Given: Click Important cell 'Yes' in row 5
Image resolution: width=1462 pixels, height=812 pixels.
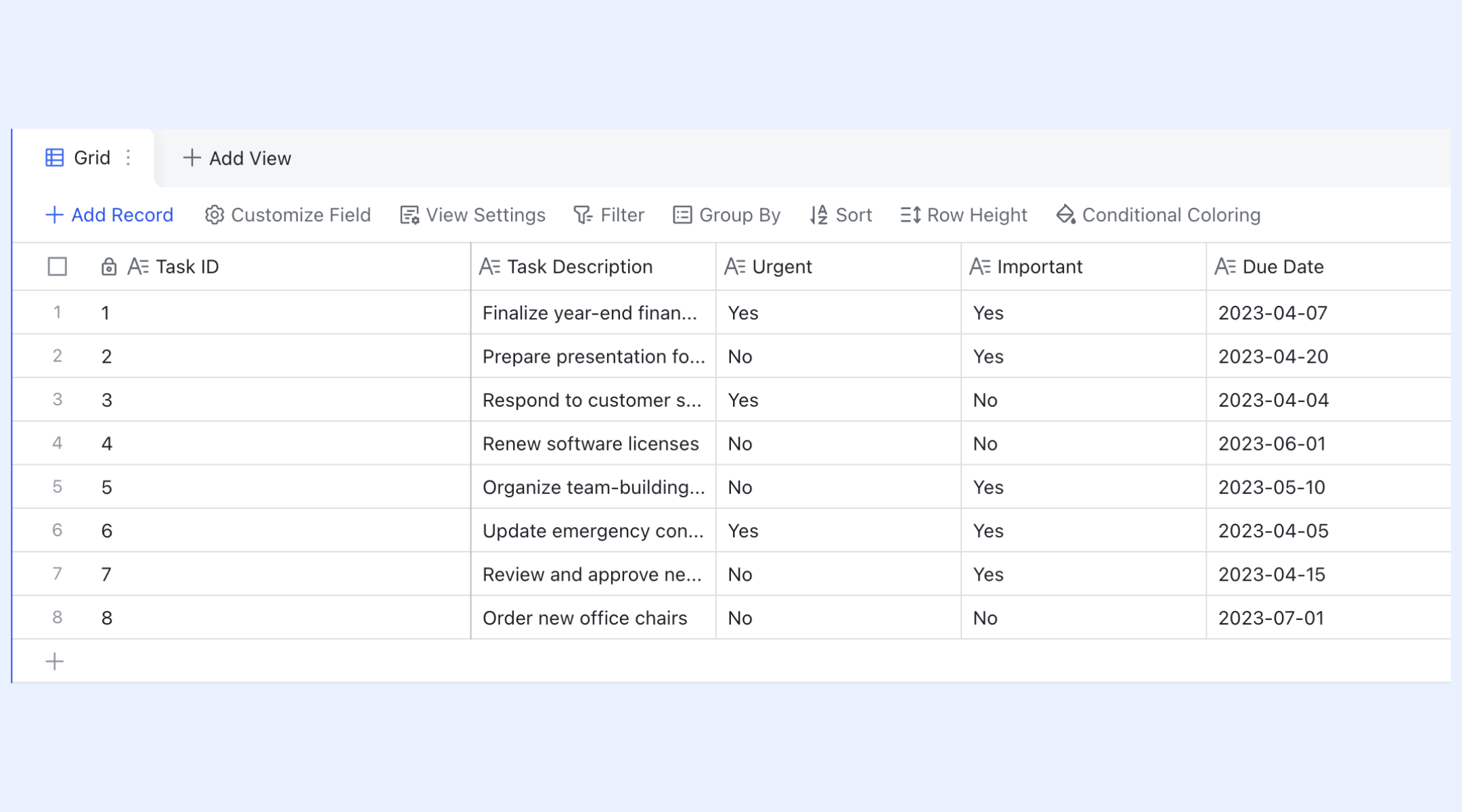Looking at the screenshot, I should tap(1084, 487).
